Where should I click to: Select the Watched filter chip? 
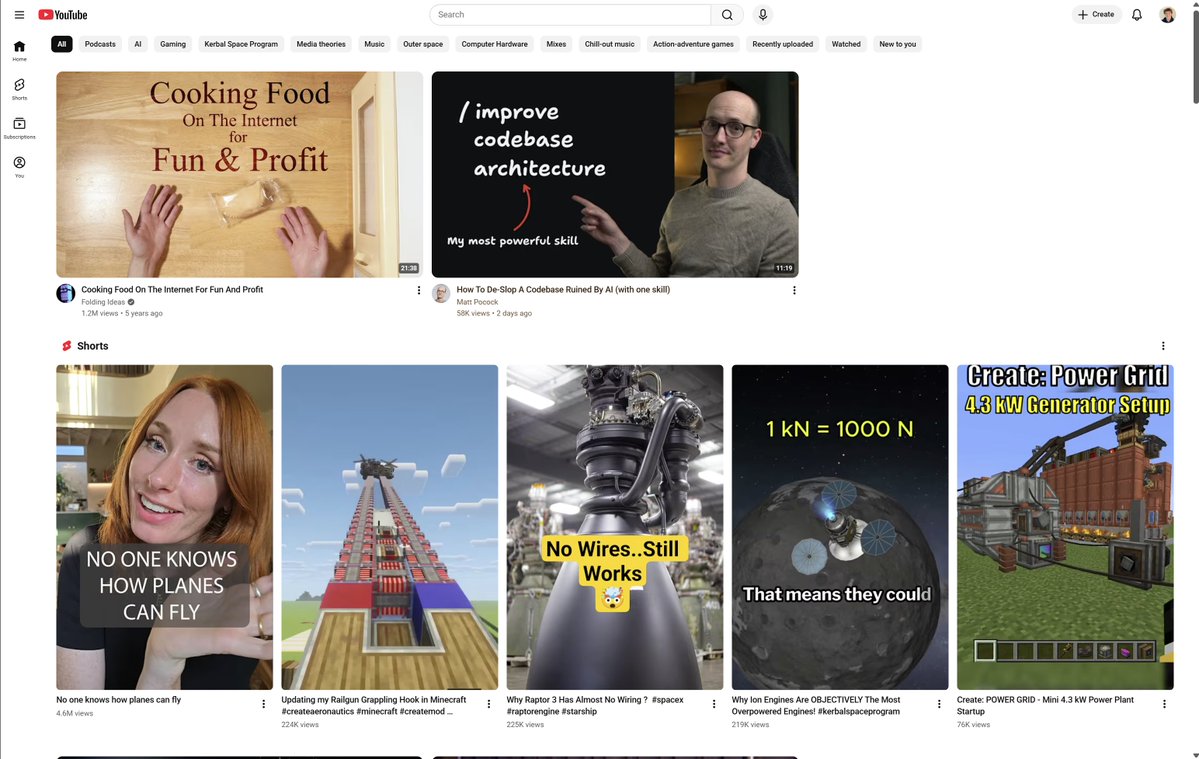coord(846,44)
